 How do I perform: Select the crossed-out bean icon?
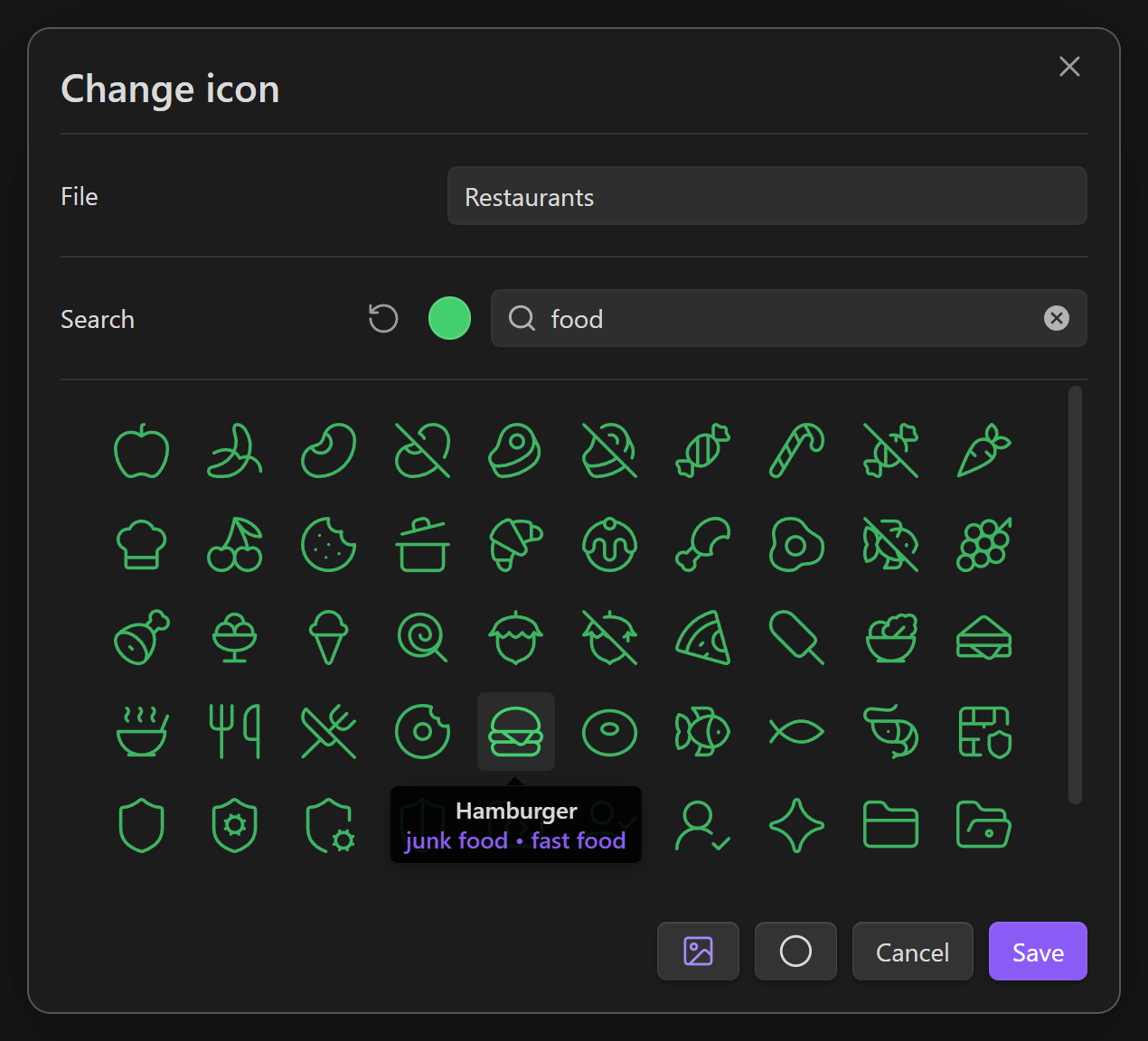point(422,450)
